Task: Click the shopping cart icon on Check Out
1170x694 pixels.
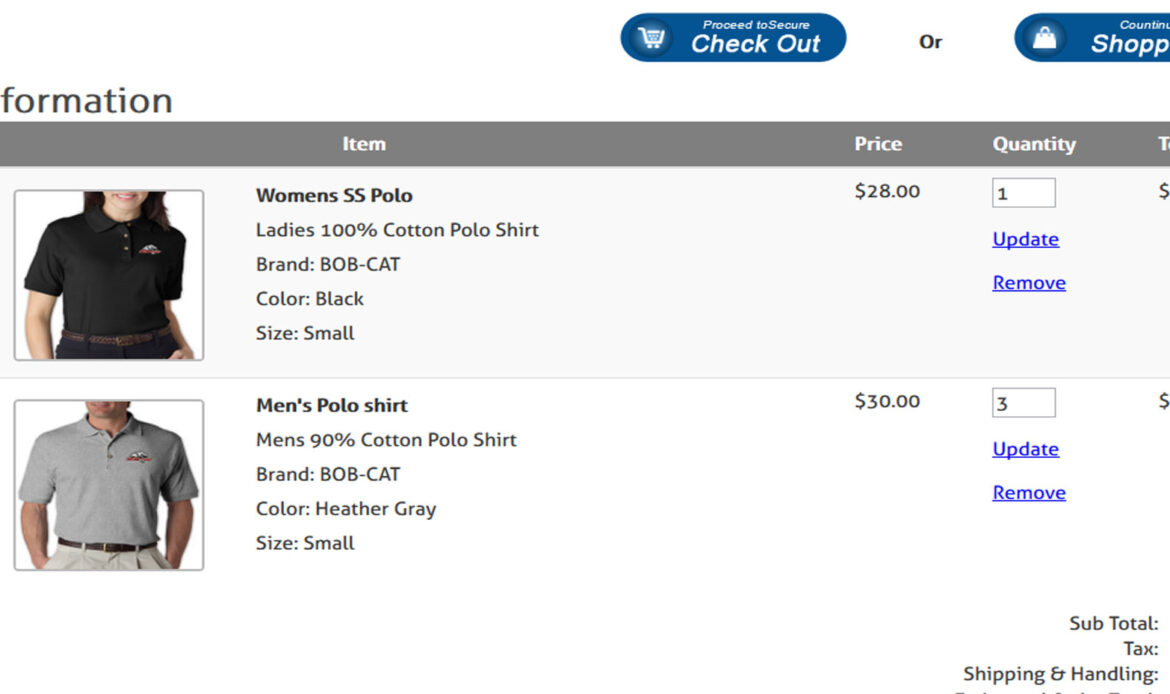Action: pyautogui.click(x=651, y=37)
